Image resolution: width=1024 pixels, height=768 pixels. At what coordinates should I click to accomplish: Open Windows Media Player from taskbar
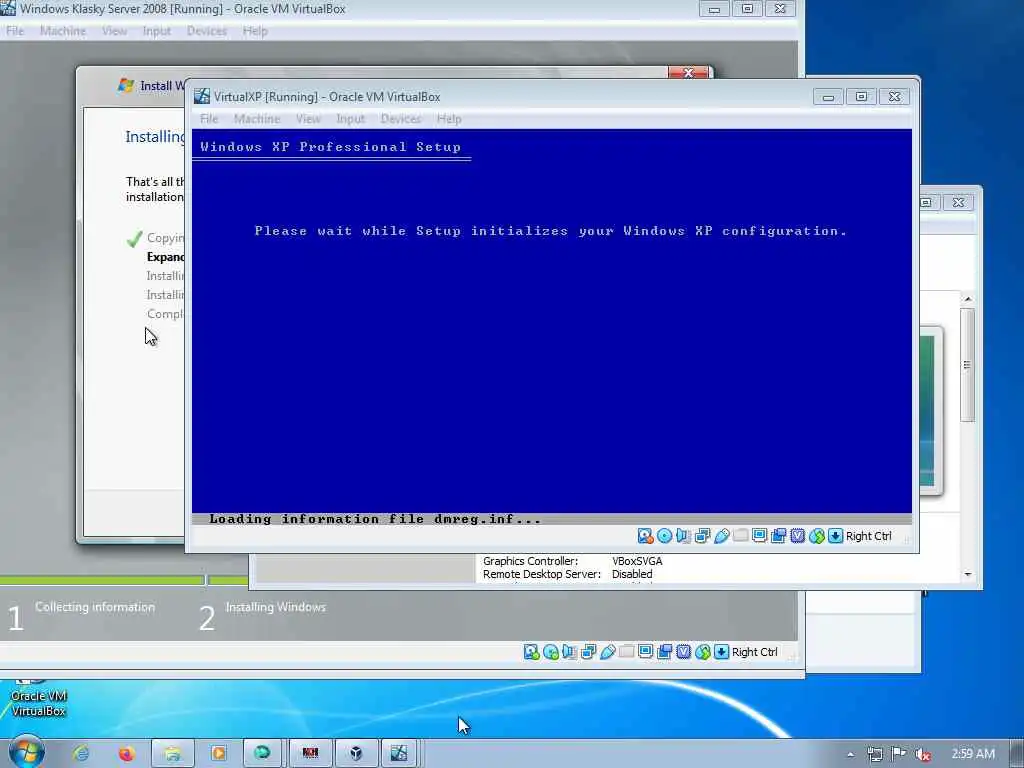pos(218,753)
